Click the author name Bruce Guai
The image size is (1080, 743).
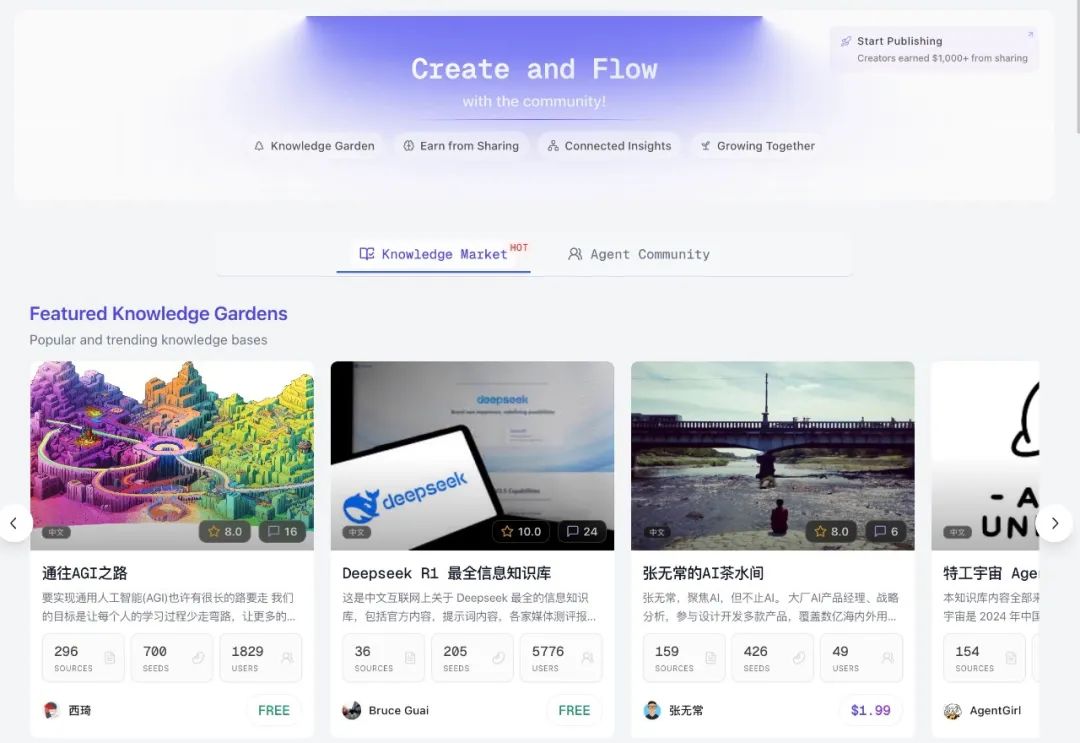(x=399, y=711)
